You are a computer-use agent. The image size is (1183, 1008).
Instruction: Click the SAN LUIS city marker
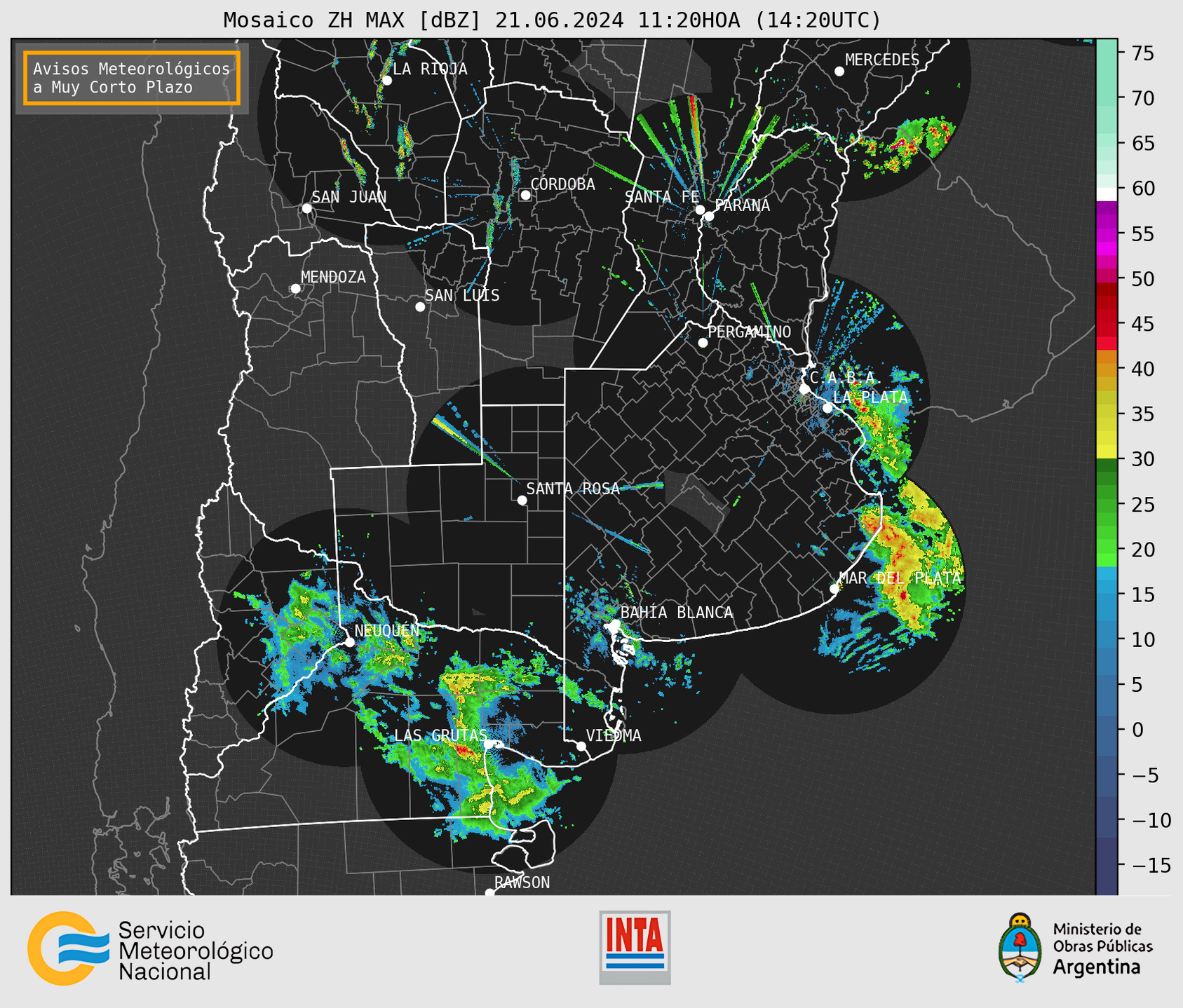pyautogui.click(x=420, y=307)
